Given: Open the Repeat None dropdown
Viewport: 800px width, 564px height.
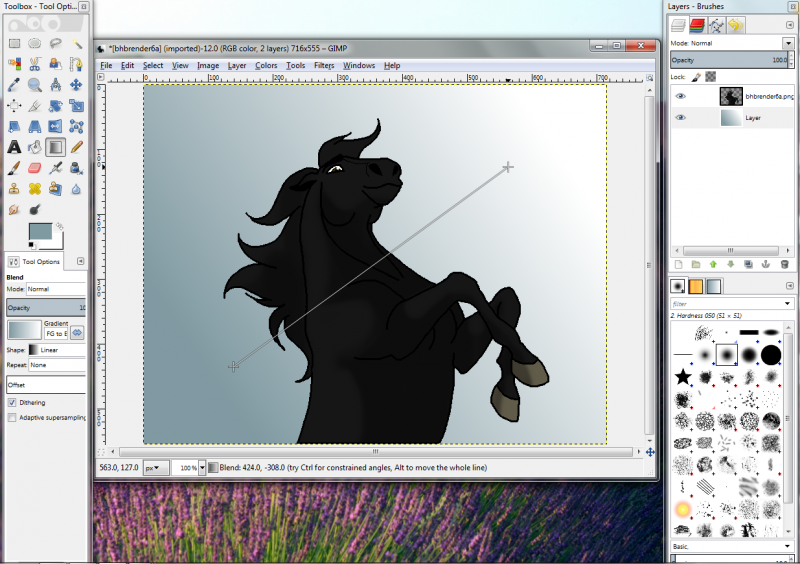Looking at the screenshot, I should (x=57, y=365).
